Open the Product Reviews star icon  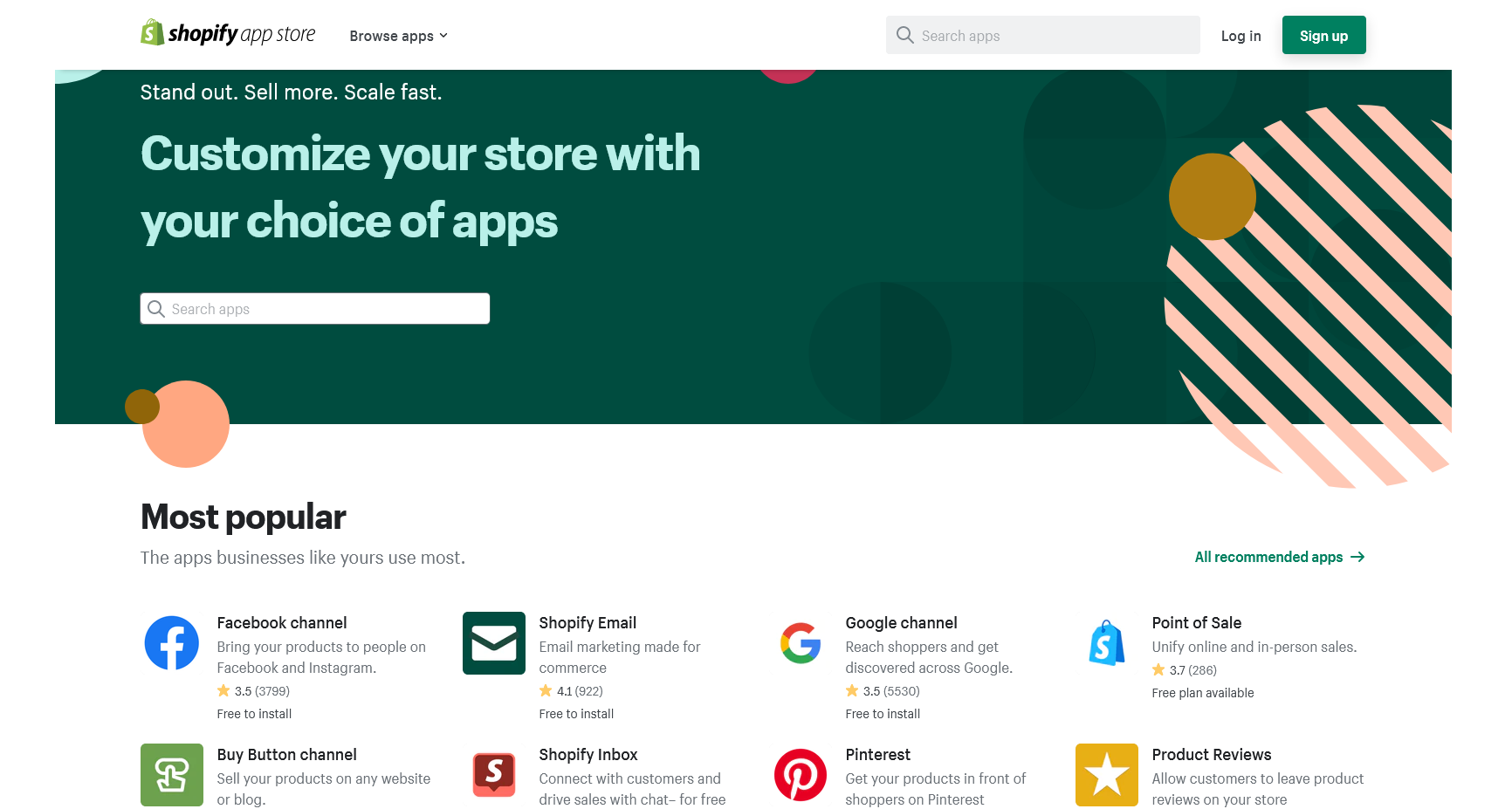pos(1106,775)
